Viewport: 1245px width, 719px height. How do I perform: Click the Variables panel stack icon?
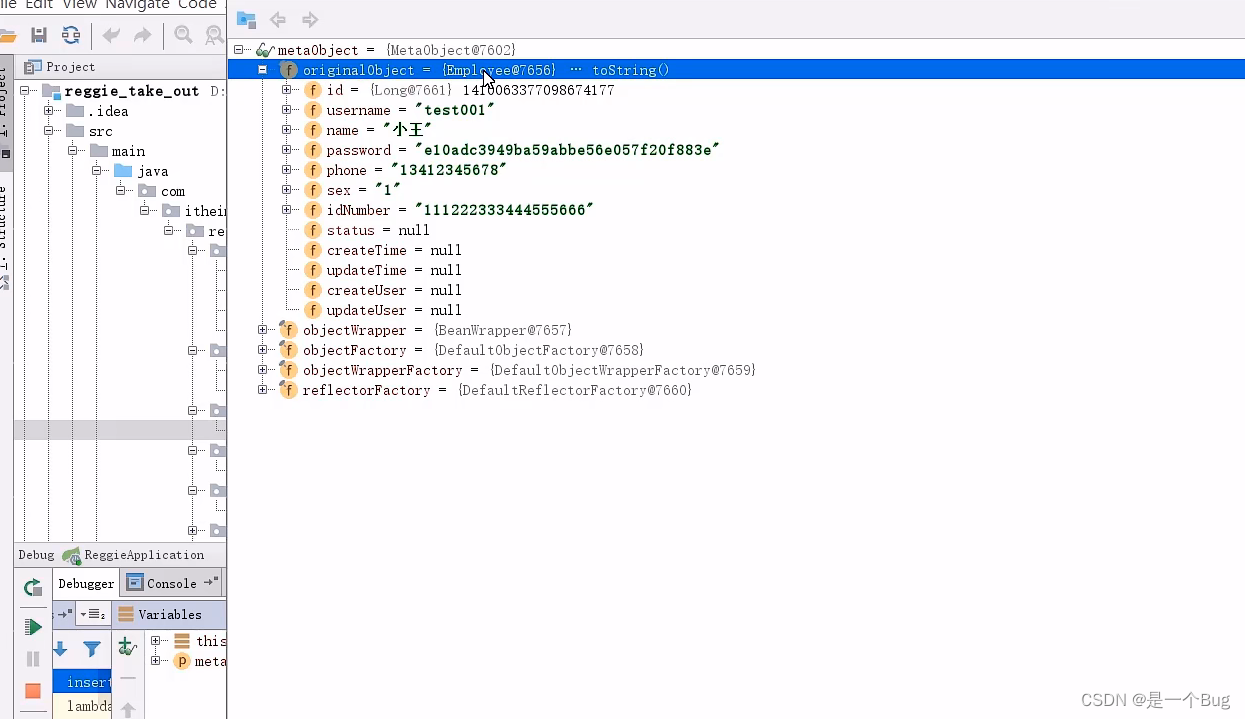pyautogui.click(x=126, y=614)
